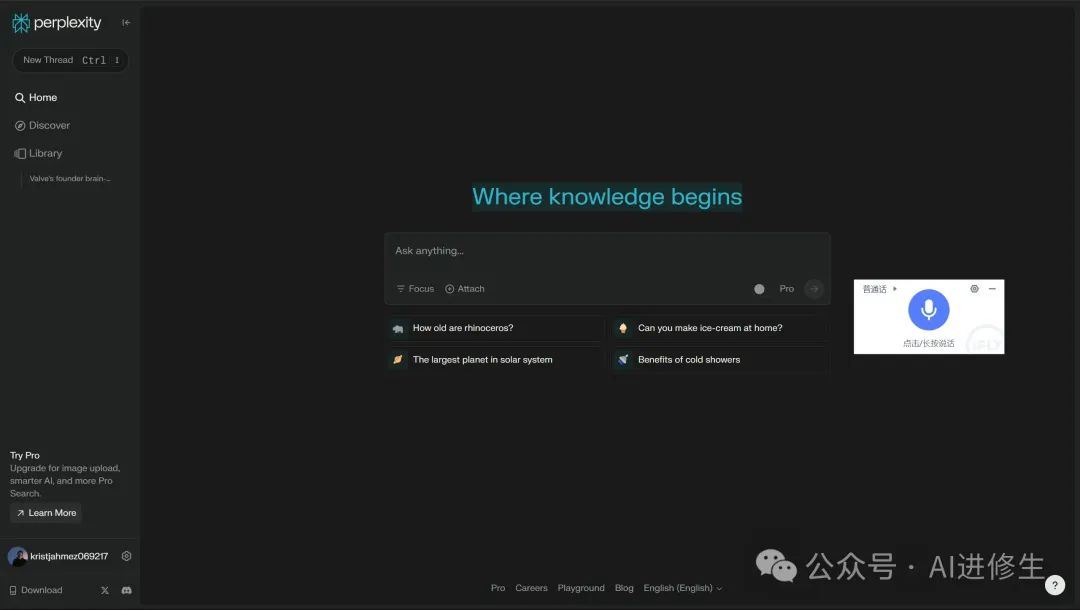Open the Pro footer link

point(498,588)
